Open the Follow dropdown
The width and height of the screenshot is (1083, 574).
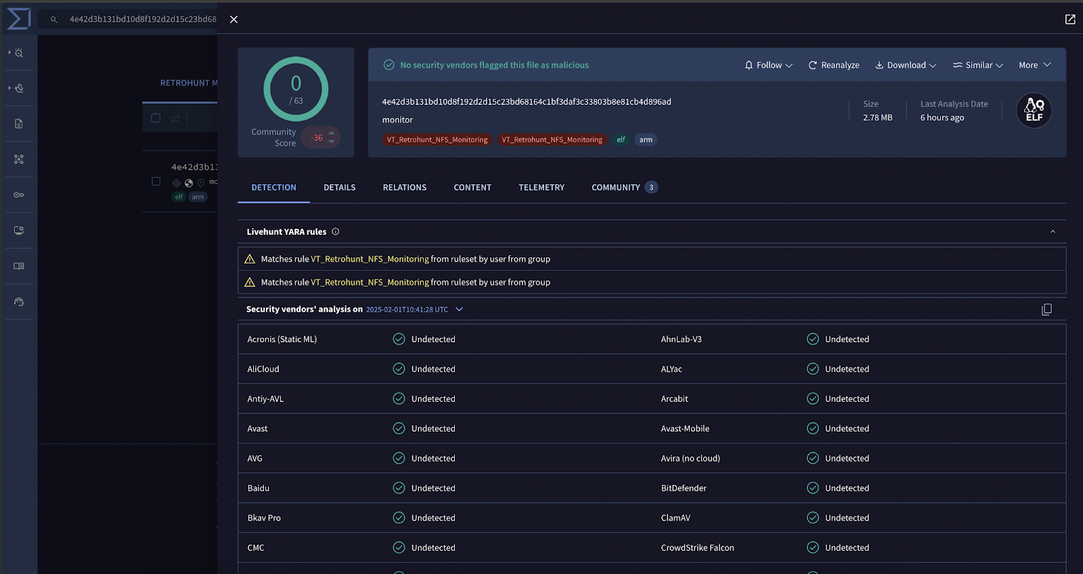768,65
